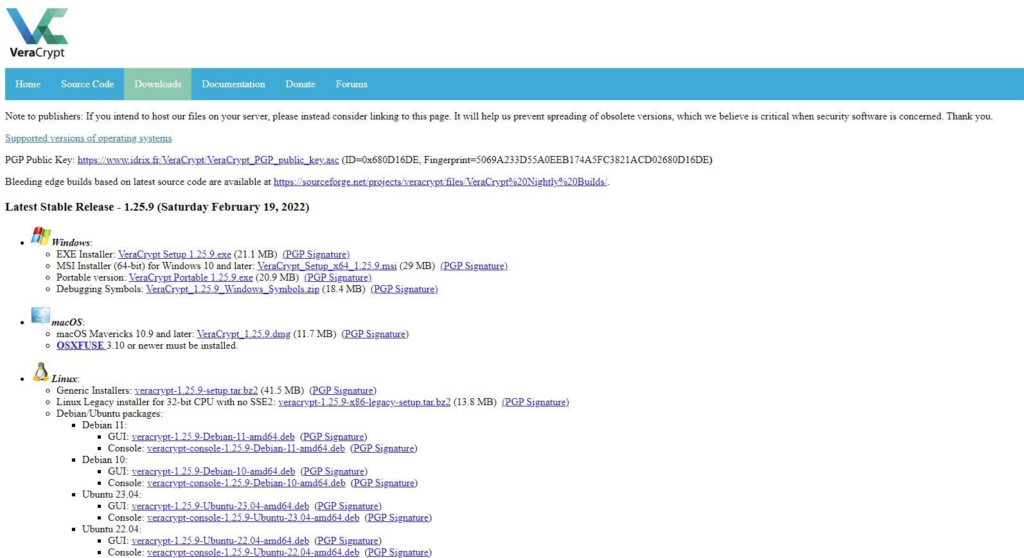This screenshot has height=558, width=1024.
Task: Visit the Forums navigation item
Action: click(x=351, y=84)
